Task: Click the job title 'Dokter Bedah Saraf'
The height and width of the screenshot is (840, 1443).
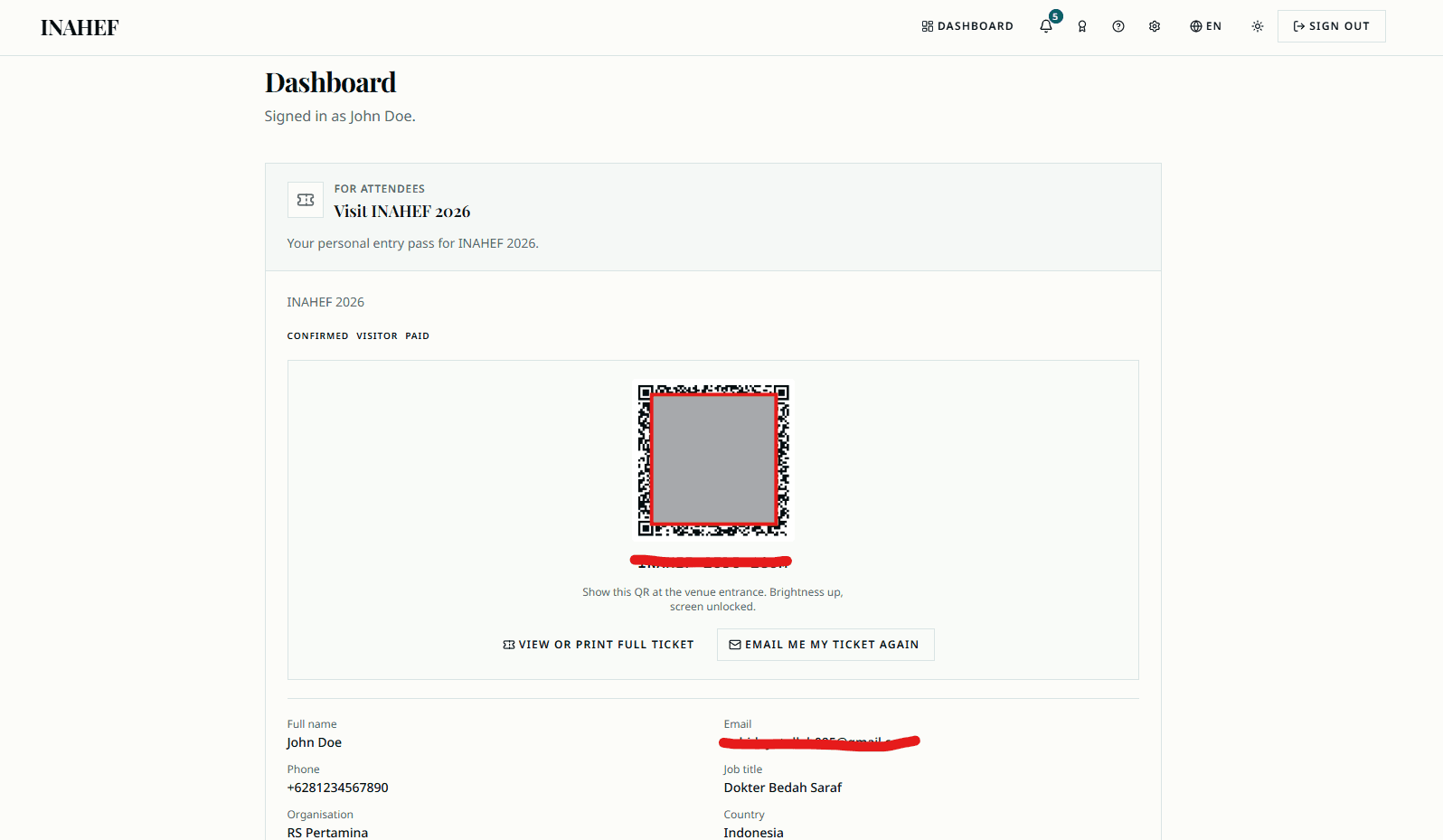Action: [x=783, y=788]
